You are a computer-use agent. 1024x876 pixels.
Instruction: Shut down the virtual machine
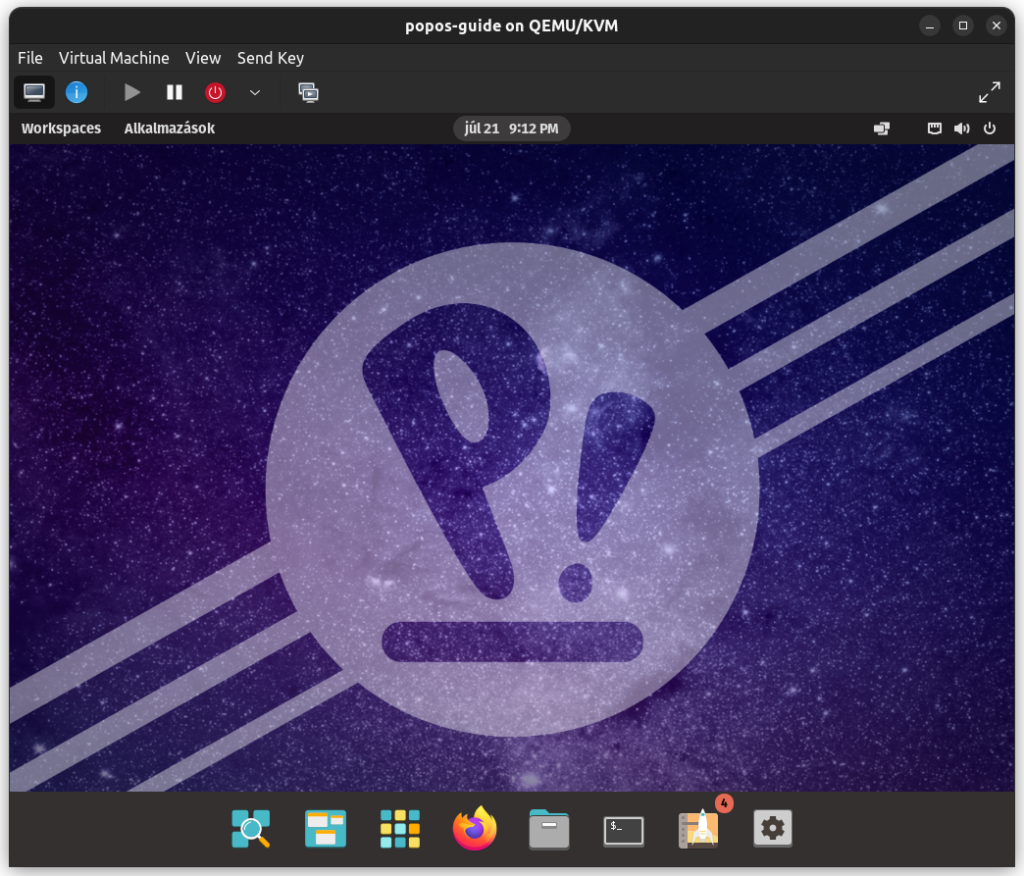click(215, 92)
